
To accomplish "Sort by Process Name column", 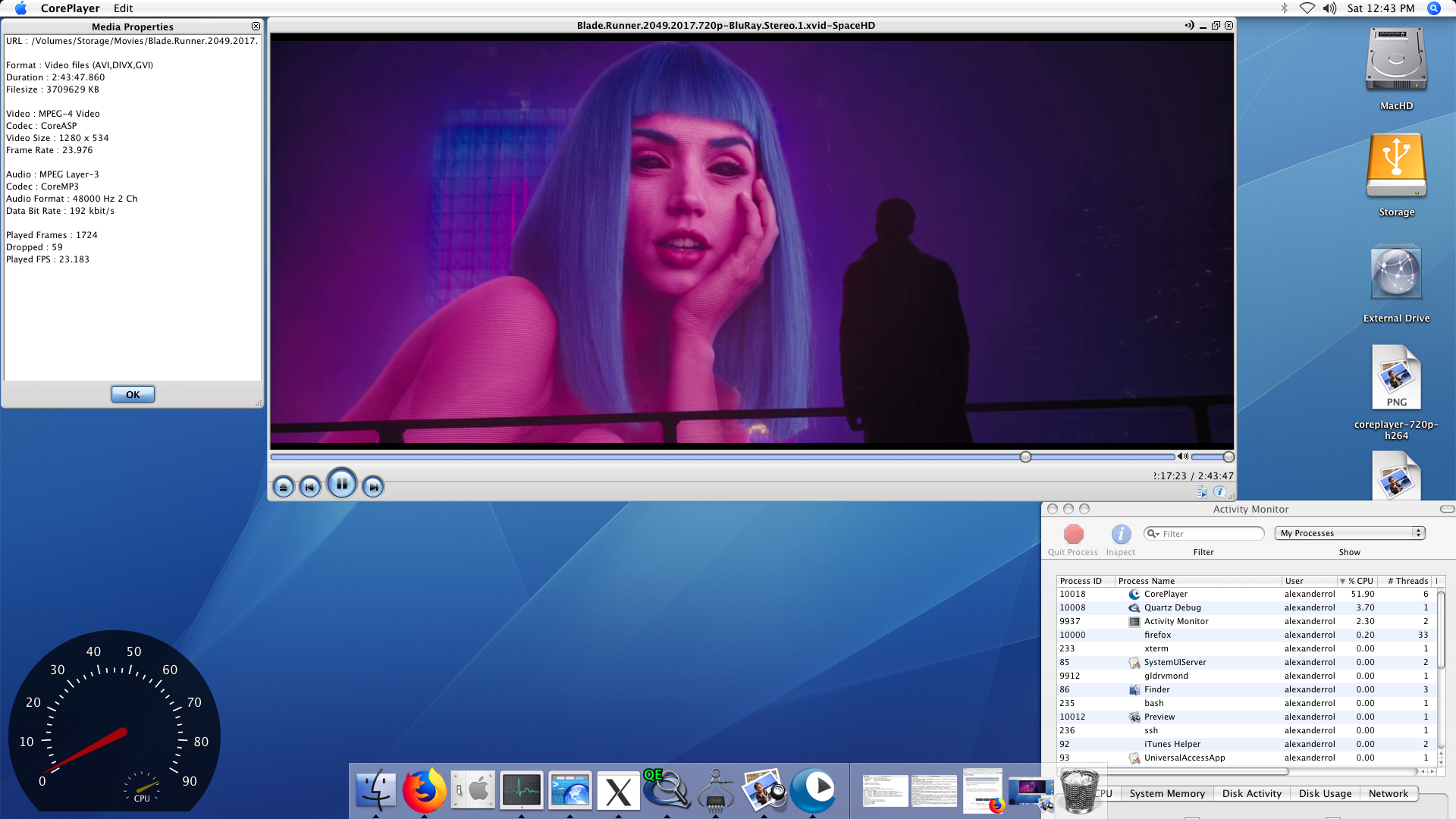I will (x=1198, y=581).
